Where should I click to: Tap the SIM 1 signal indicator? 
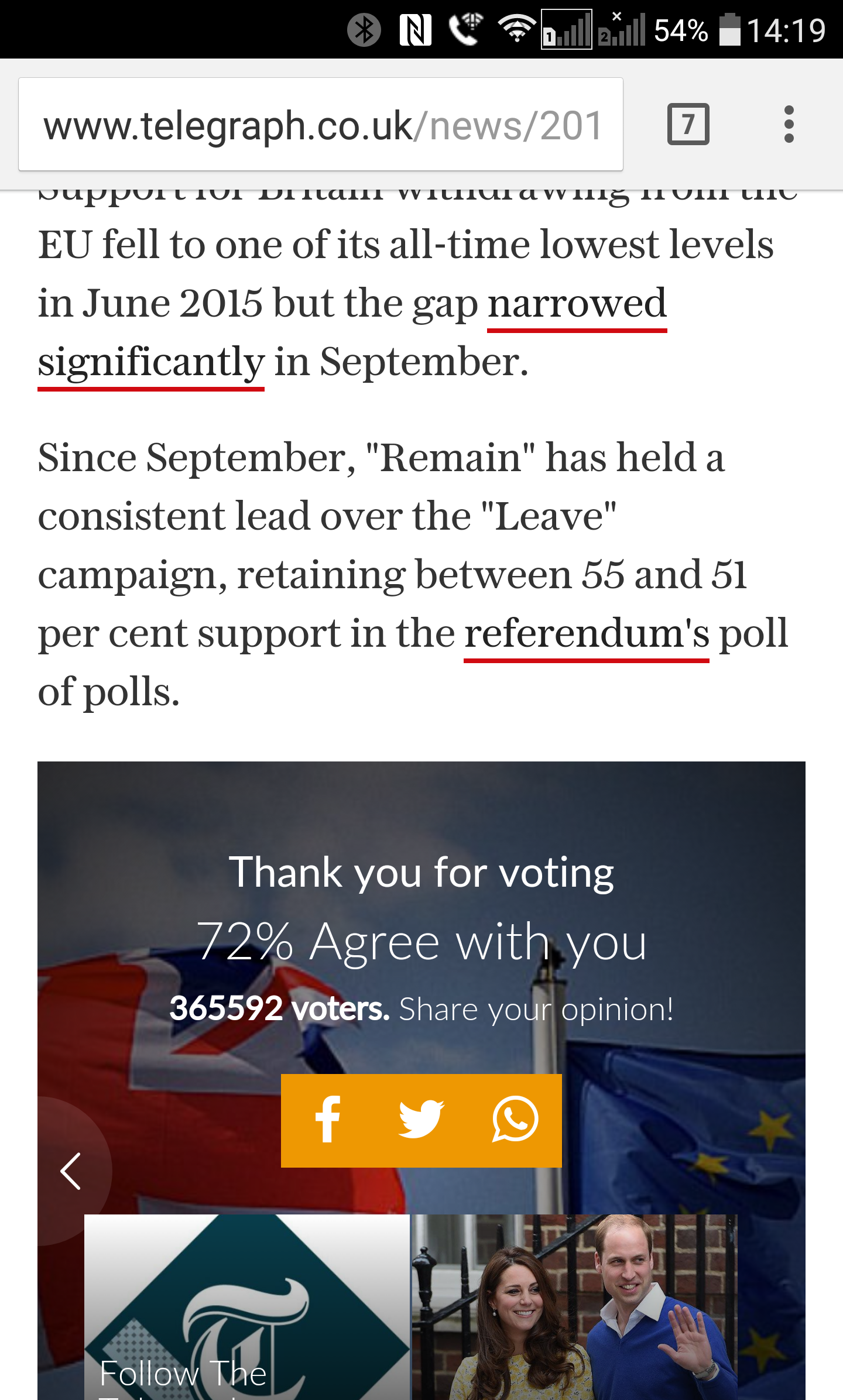[x=566, y=29]
